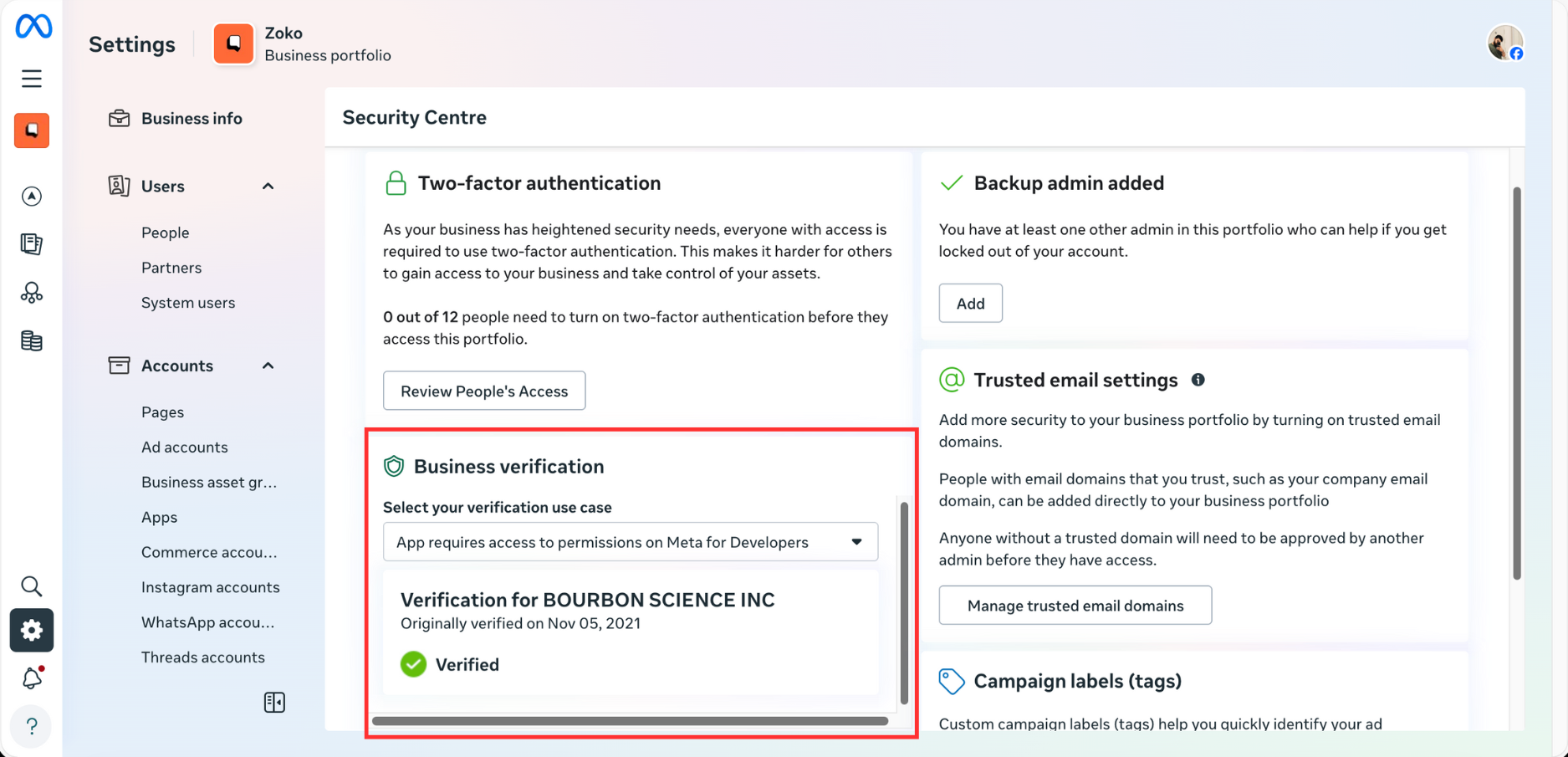This screenshot has height=757, width=1568.
Task: Open the connected circles icon in sidebar
Action: click(x=32, y=292)
